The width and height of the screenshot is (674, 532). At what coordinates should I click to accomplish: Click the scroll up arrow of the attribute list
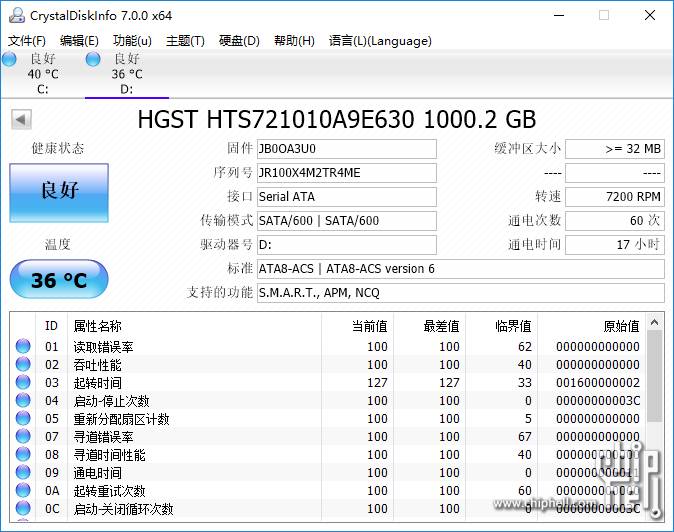click(x=655, y=322)
